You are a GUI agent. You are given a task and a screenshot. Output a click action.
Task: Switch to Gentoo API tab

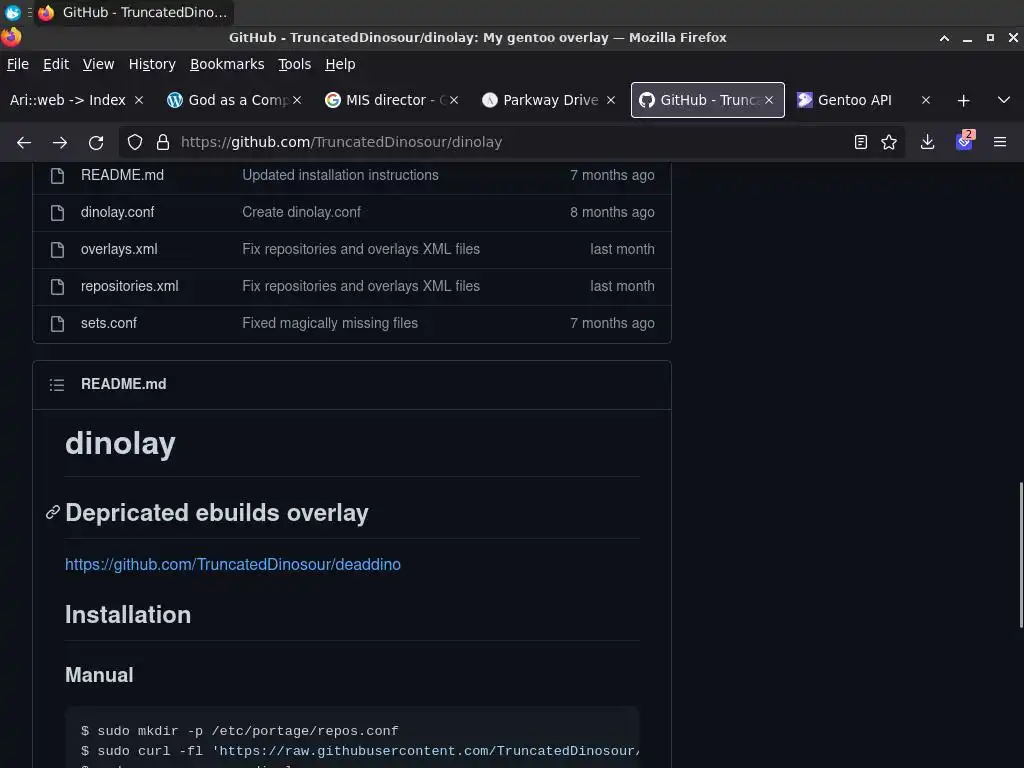click(854, 100)
